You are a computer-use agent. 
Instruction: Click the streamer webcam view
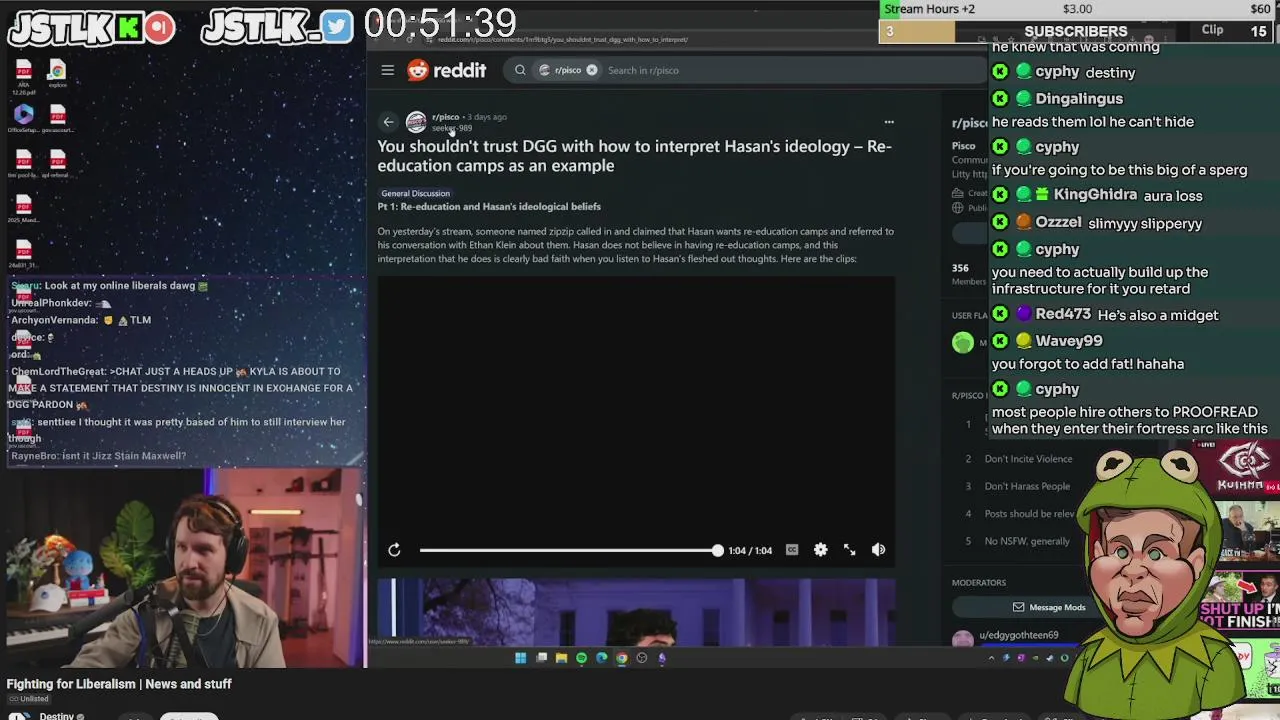pyautogui.click(x=183, y=567)
